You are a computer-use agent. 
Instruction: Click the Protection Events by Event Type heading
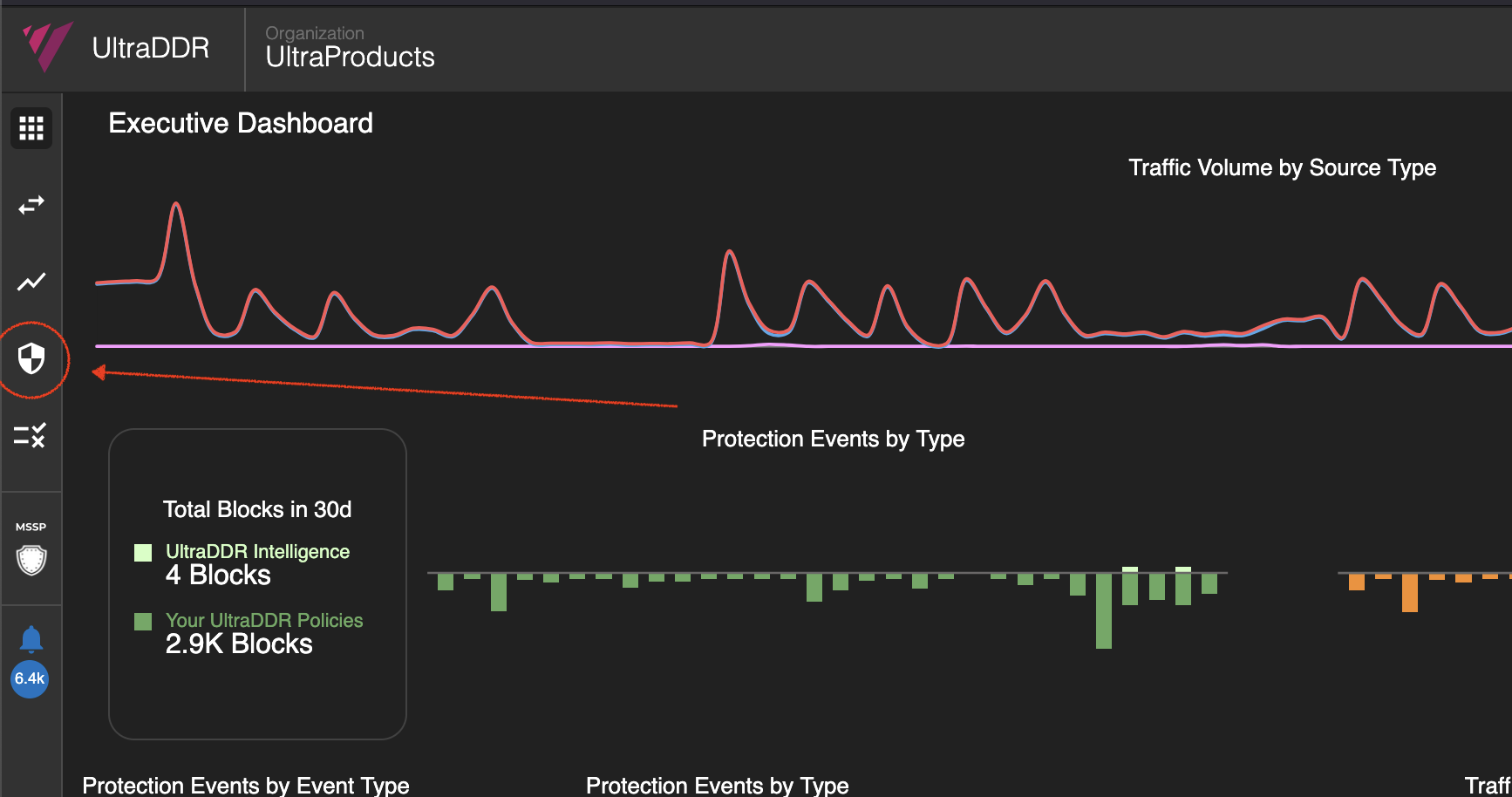[246, 786]
